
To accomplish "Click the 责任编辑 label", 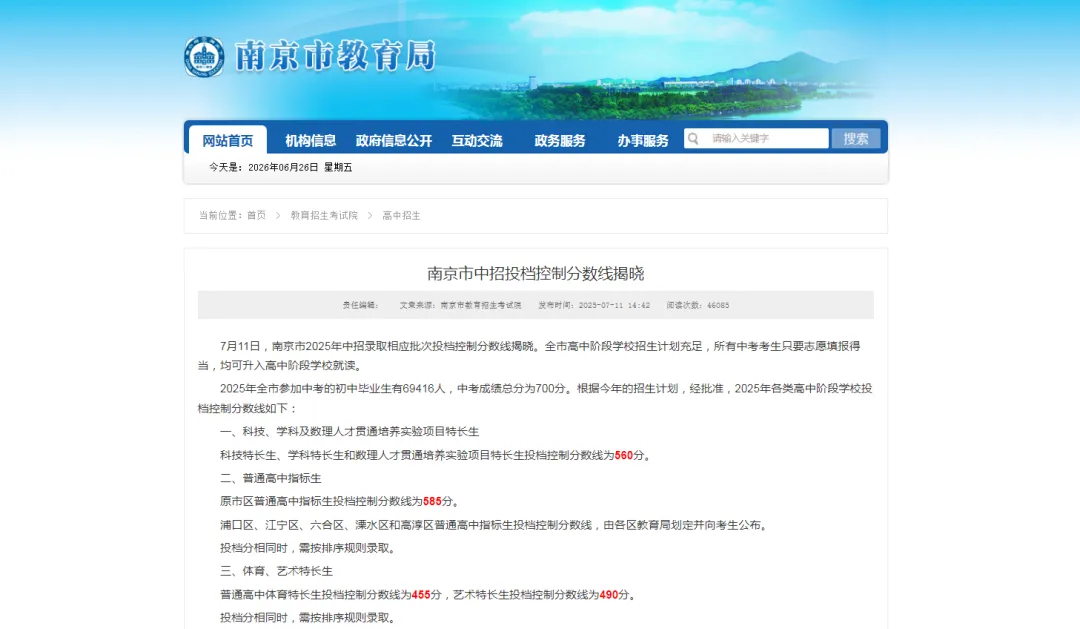I will click(x=360, y=305).
